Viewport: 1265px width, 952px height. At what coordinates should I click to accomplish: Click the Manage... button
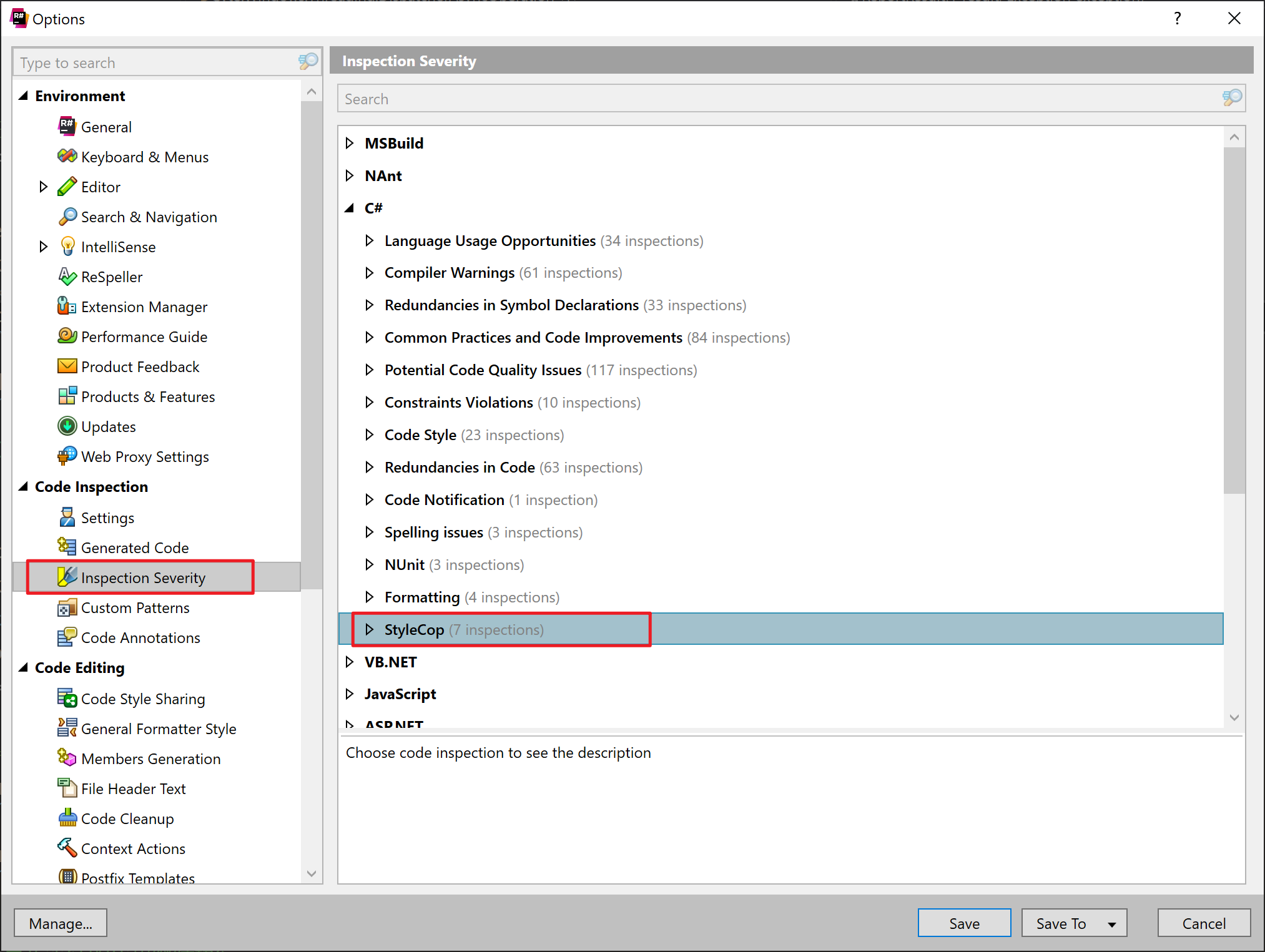[x=61, y=923]
